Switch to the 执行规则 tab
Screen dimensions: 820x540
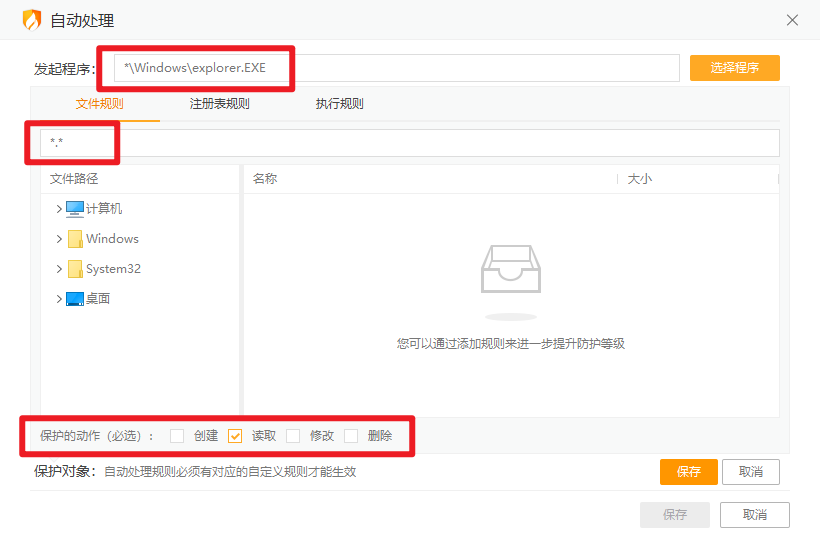tap(339, 104)
